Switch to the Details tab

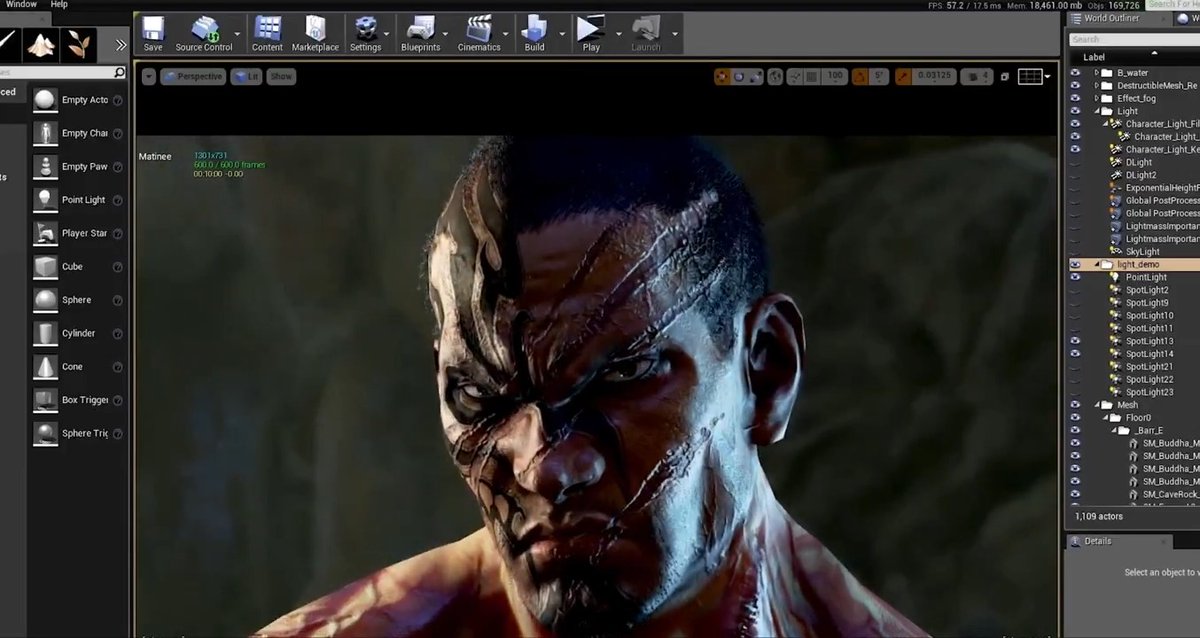[x=1097, y=541]
